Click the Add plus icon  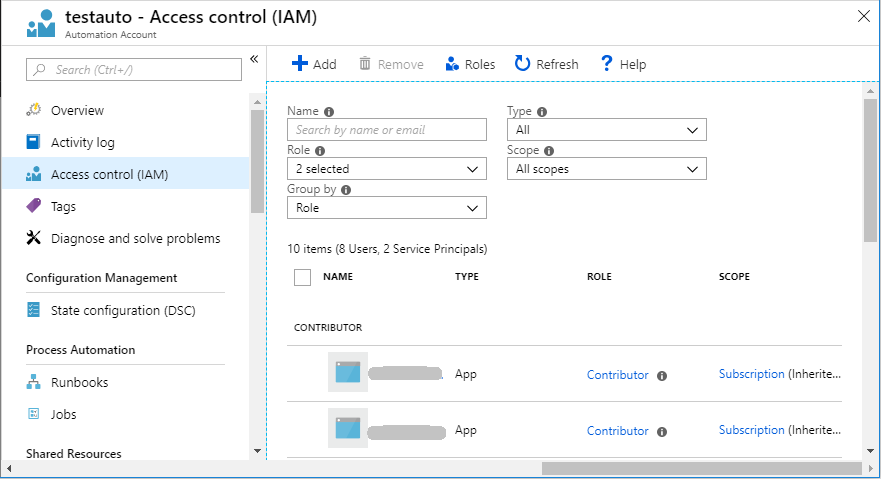tap(300, 63)
